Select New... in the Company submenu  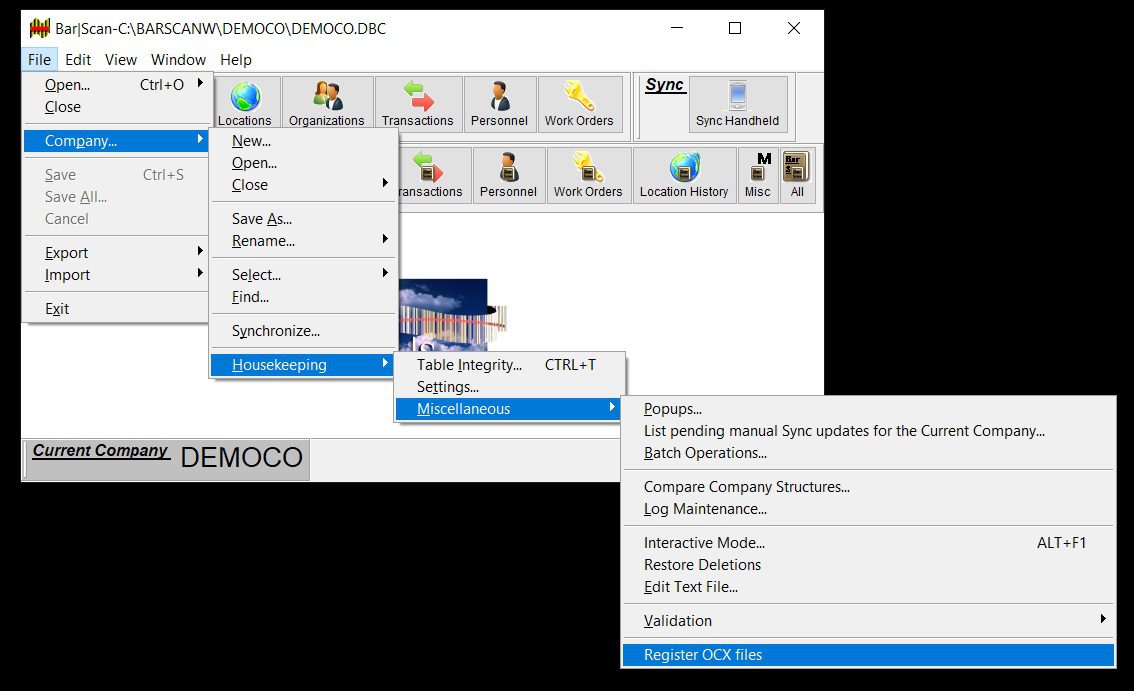coord(304,141)
